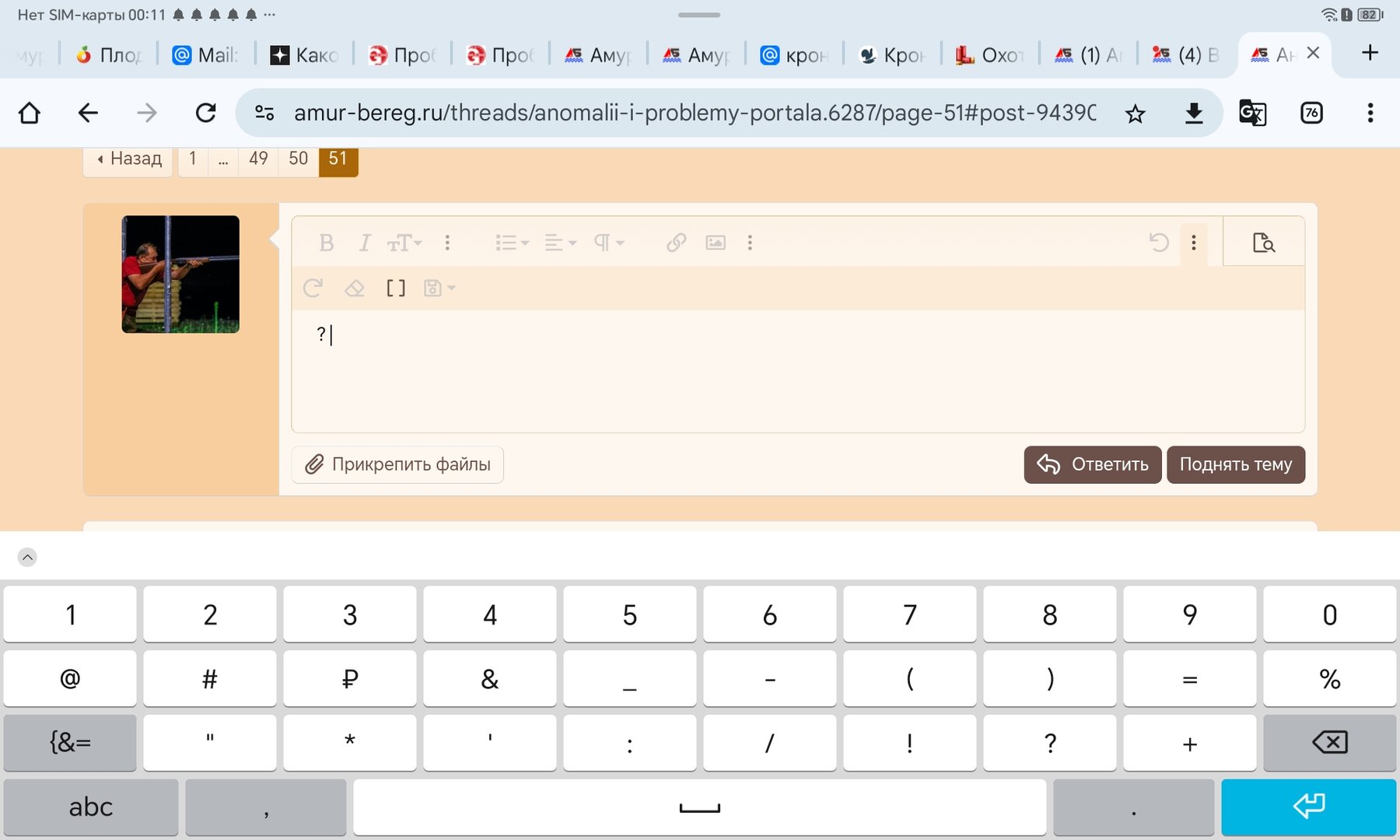Bookmark page with star icon

(1135, 114)
